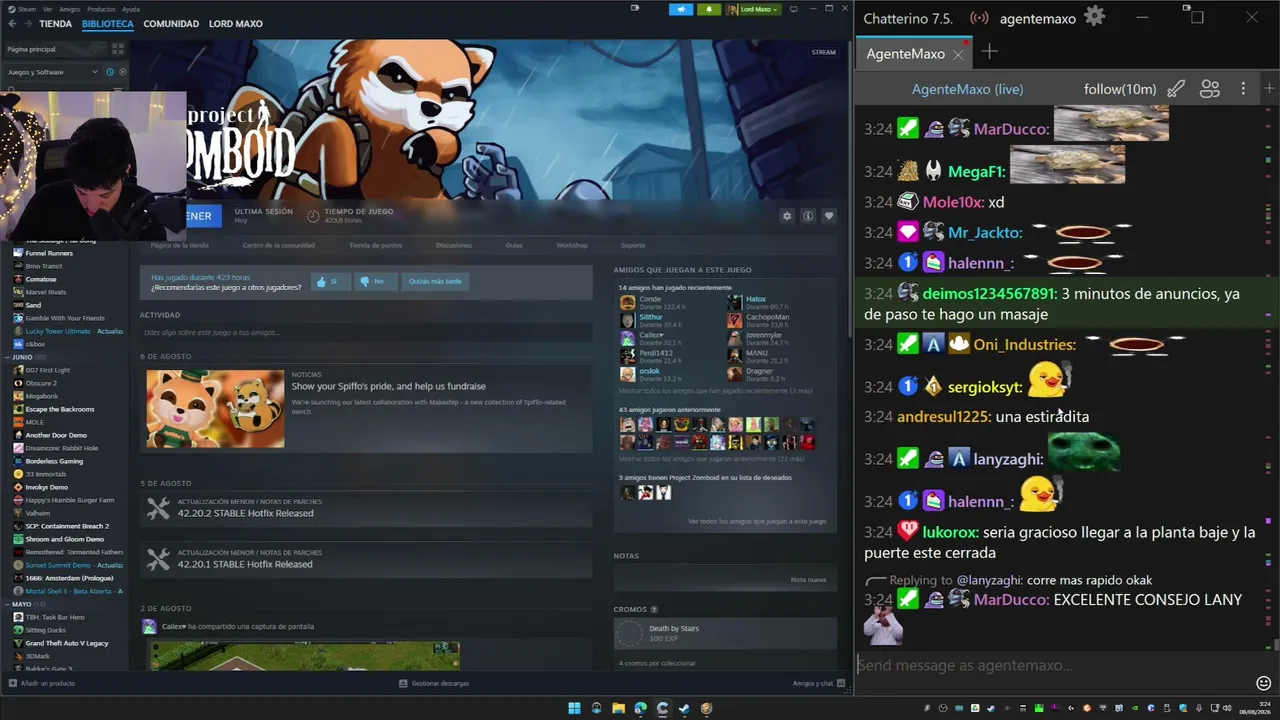Open the Lord Maxo account dropdown

coord(752,9)
